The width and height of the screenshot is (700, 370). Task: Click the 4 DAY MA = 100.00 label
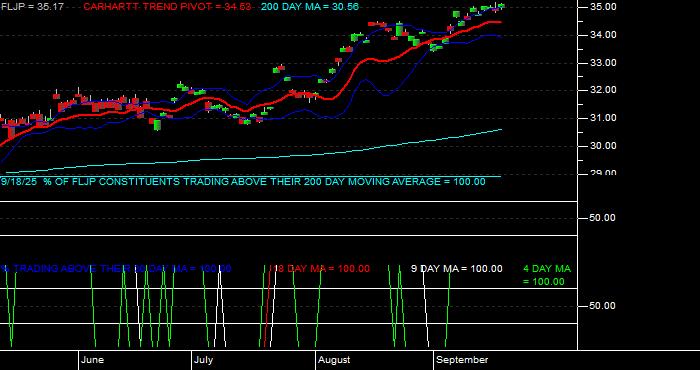coord(547,275)
